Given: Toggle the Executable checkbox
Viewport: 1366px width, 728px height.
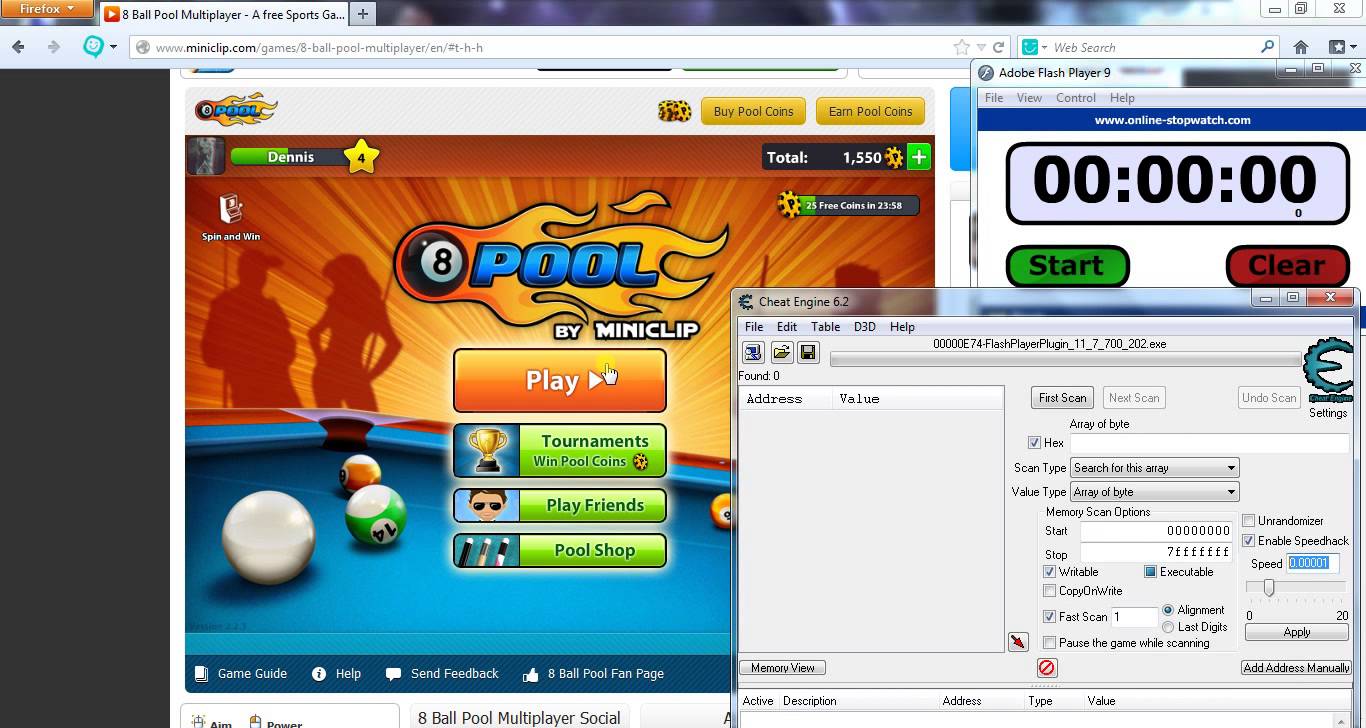Looking at the screenshot, I should 1150,572.
